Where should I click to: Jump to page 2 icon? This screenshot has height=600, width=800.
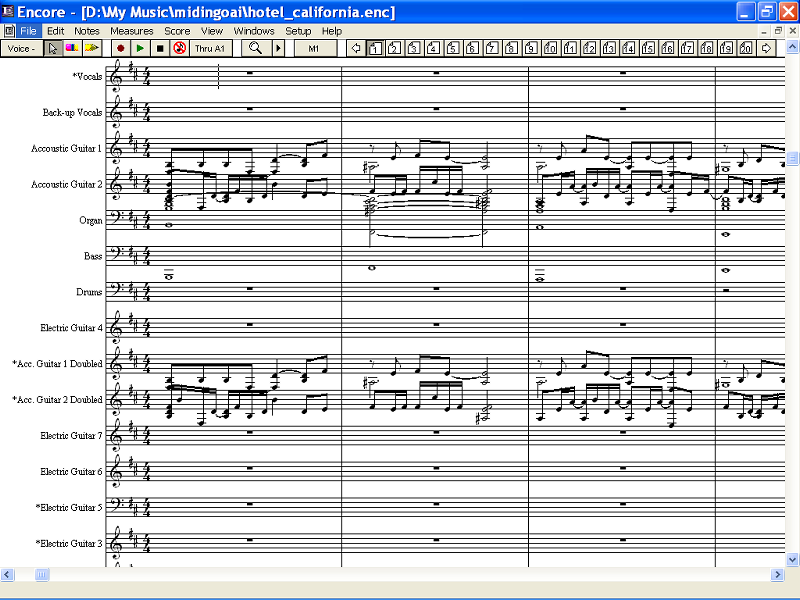coord(394,48)
